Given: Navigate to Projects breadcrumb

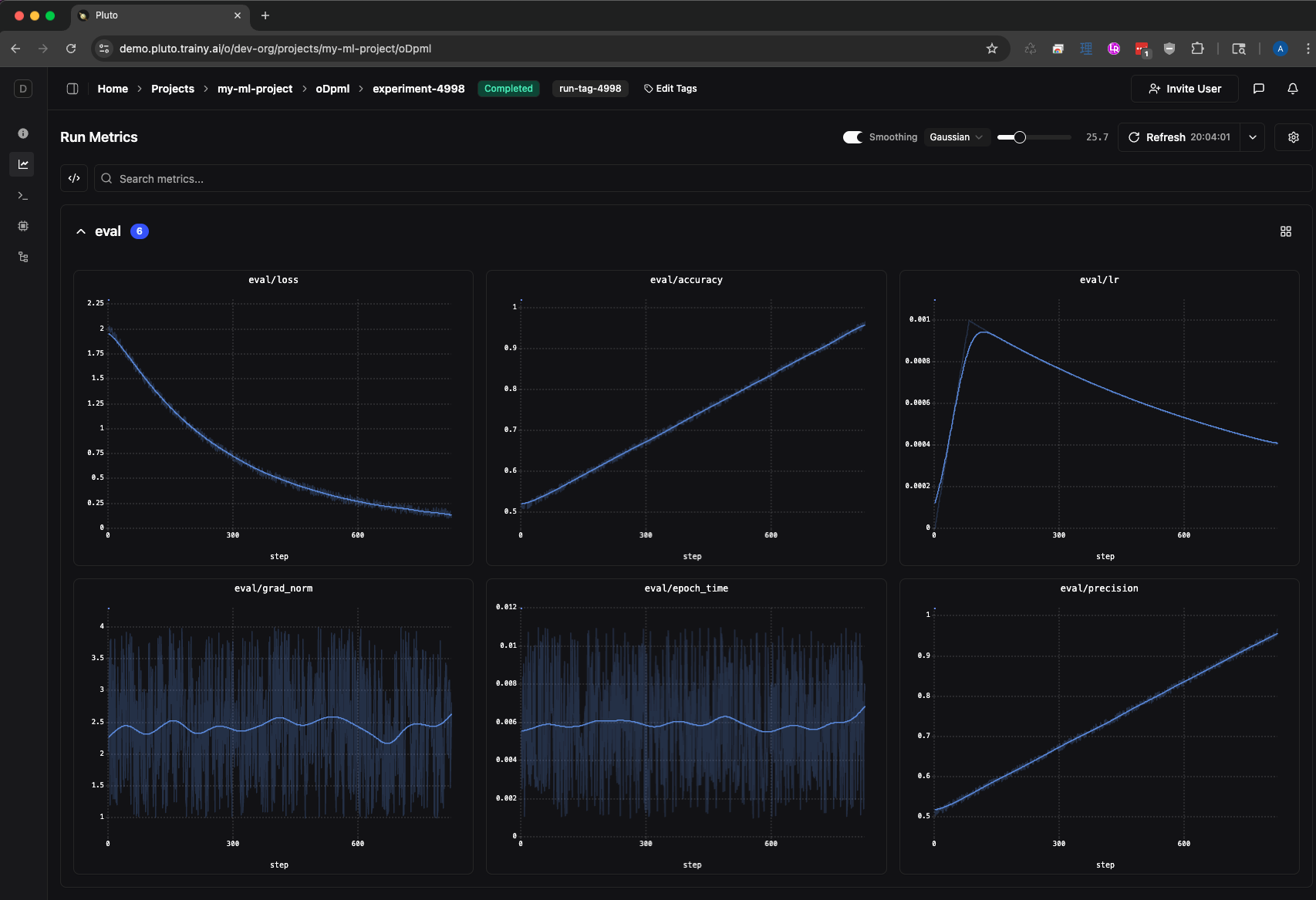Looking at the screenshot, I should 173,89.
